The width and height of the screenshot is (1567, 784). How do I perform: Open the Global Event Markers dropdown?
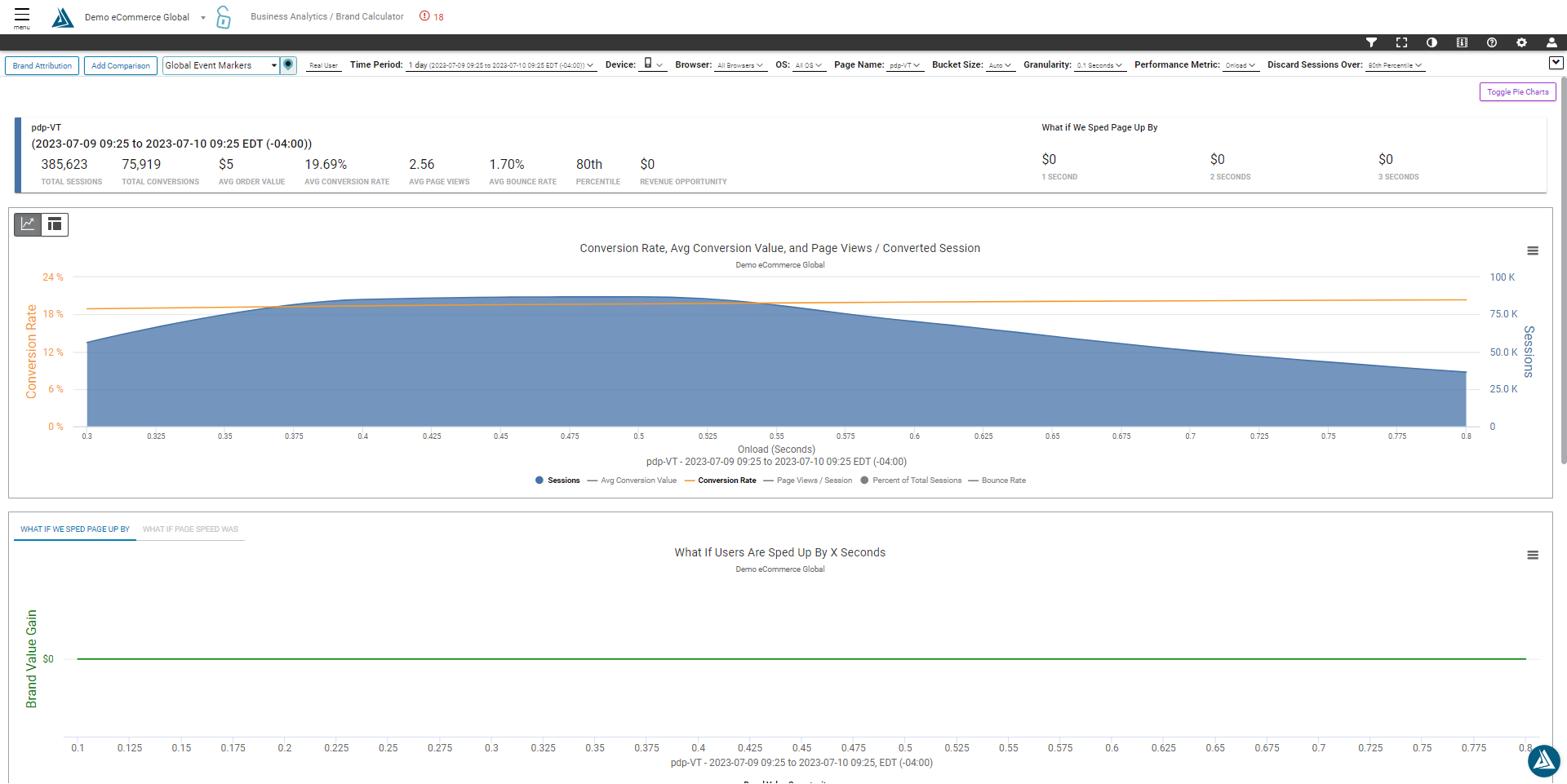click(x=221, y=65)
